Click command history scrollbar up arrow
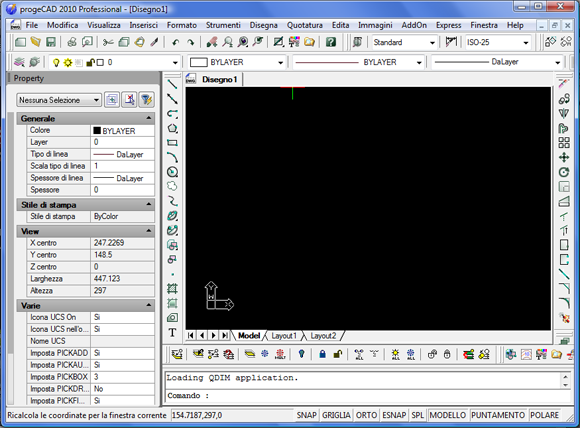This screenshot has height=428, width=580. 565,377
